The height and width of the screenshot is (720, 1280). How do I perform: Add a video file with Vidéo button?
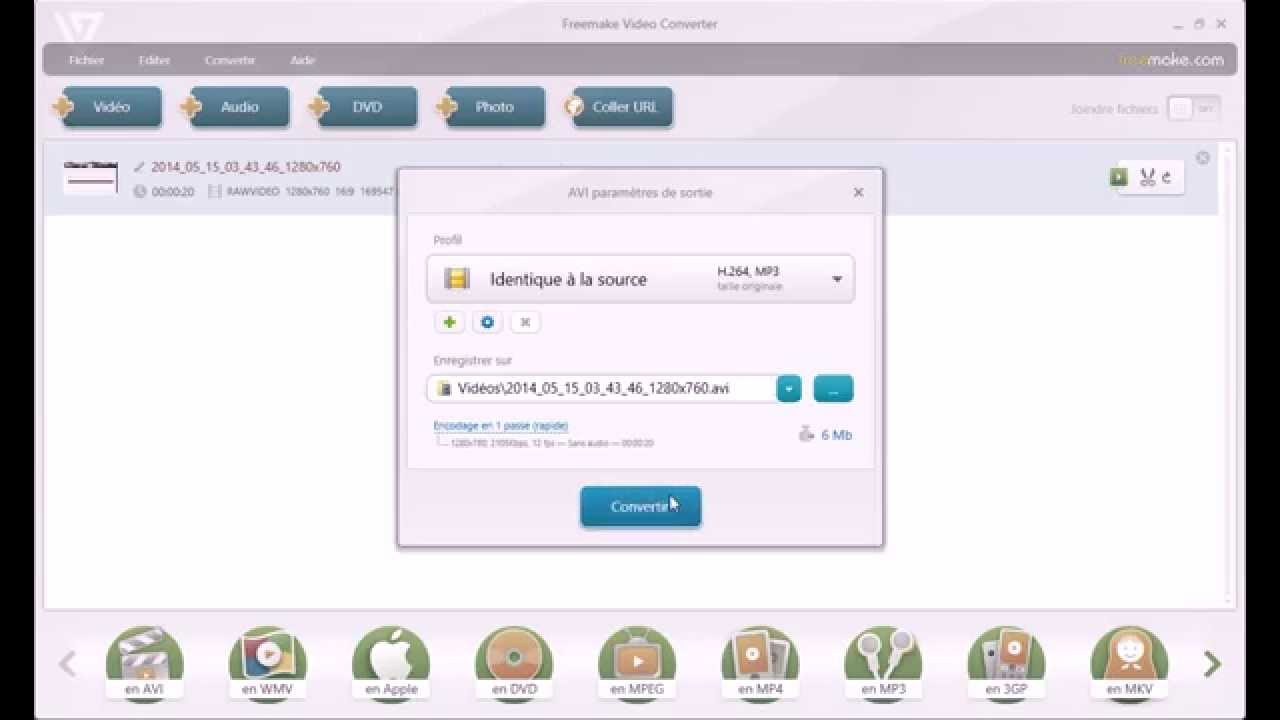pyautogui.click(x=110, y=107)
